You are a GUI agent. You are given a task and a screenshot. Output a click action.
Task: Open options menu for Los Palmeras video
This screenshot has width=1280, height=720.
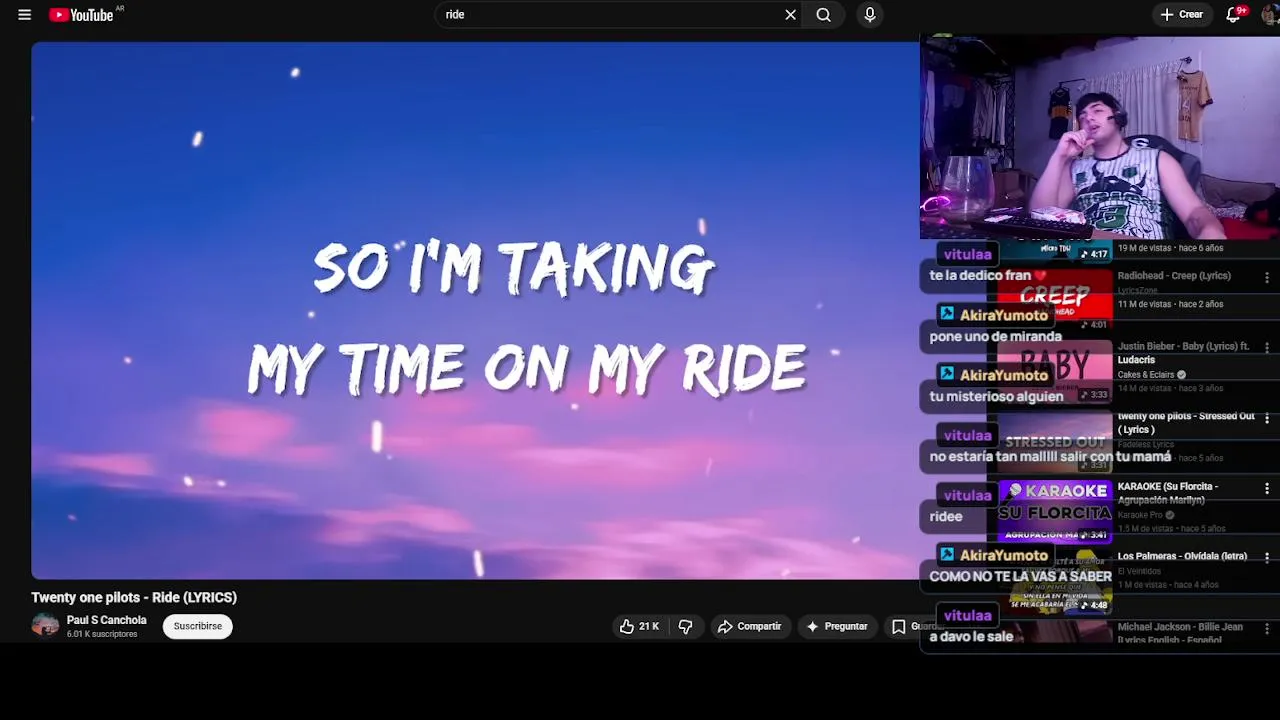(1267, 557)
